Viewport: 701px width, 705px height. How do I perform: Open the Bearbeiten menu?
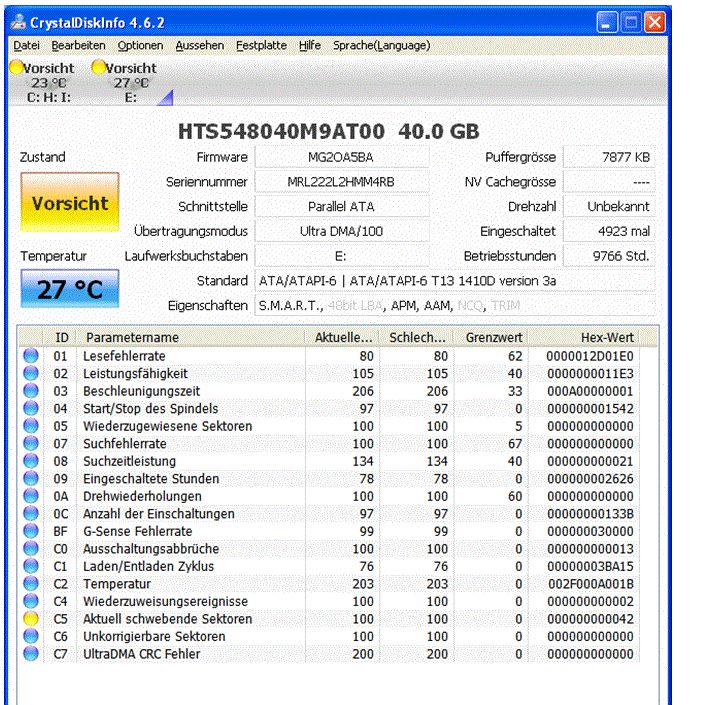pos(78,45)
